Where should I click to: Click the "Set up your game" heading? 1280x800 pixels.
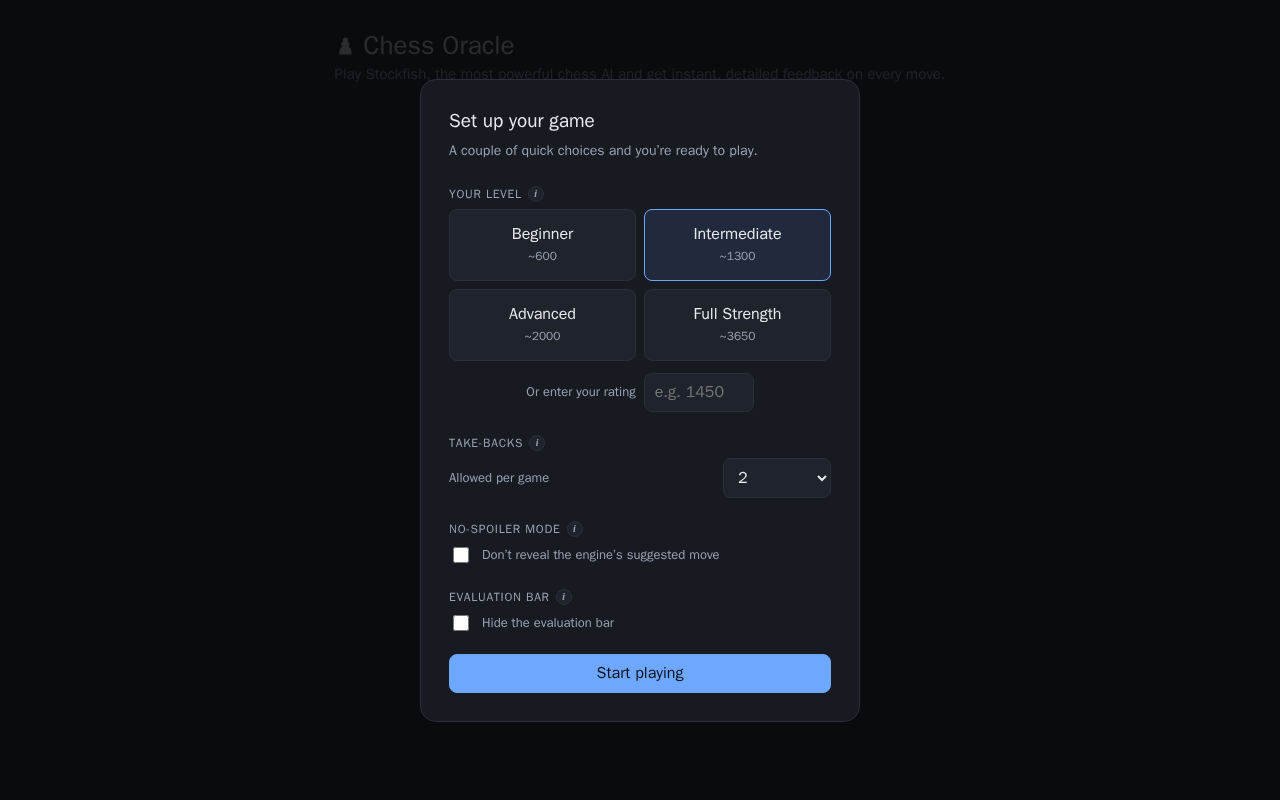click(x=522, y=121)
